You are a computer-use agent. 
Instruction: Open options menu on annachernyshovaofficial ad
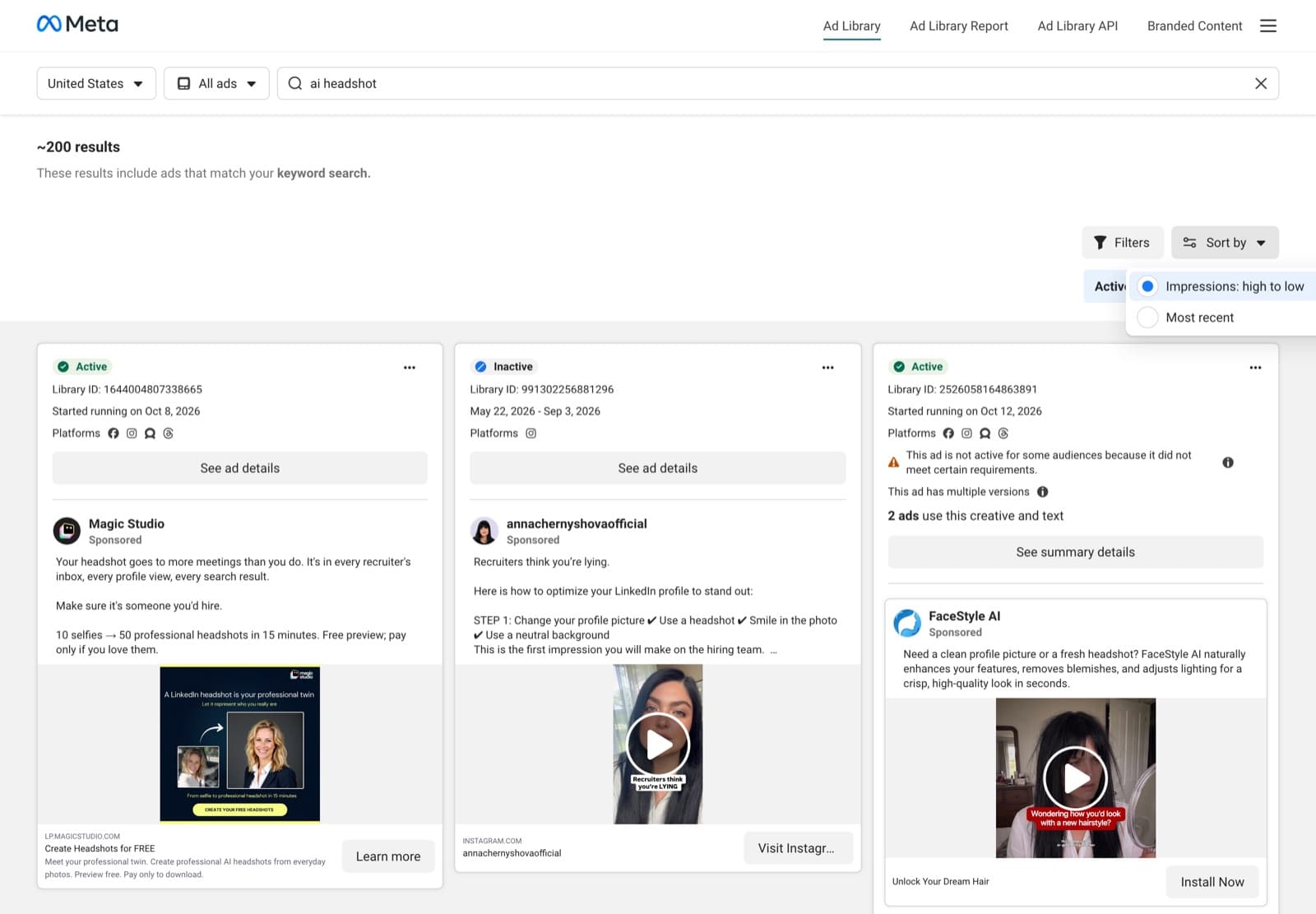coord(827,367)
